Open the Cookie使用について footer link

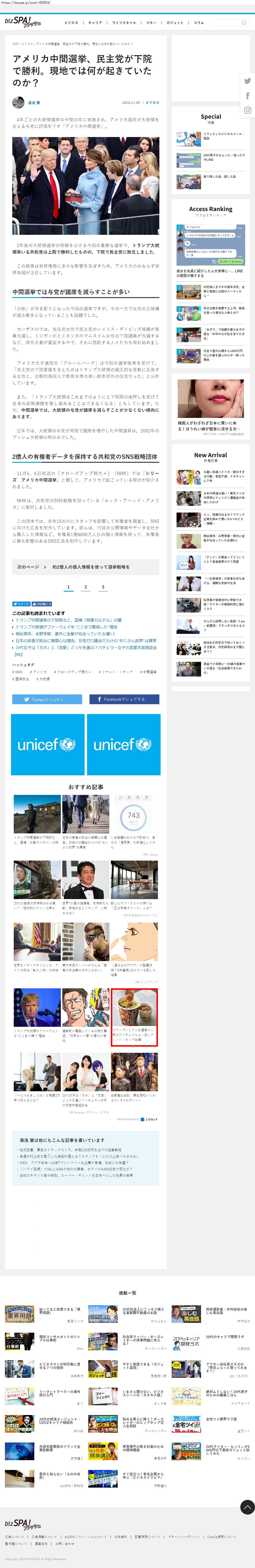[x=222, y=1536]
